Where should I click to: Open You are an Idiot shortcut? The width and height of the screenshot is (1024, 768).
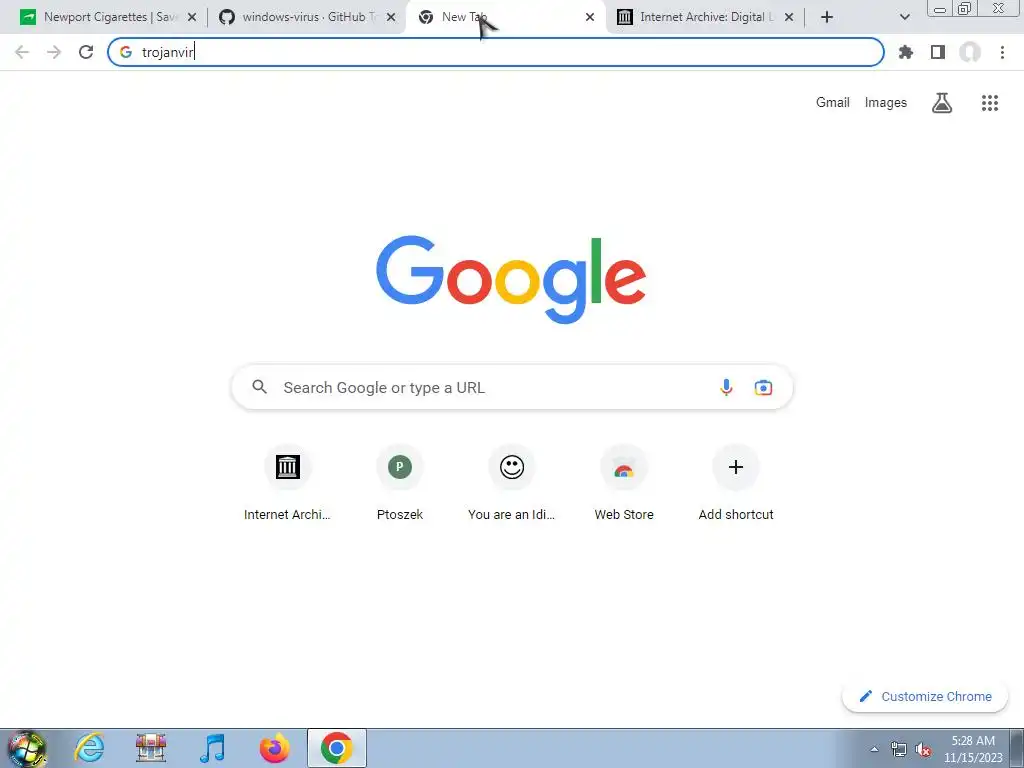tap(511, 483)
